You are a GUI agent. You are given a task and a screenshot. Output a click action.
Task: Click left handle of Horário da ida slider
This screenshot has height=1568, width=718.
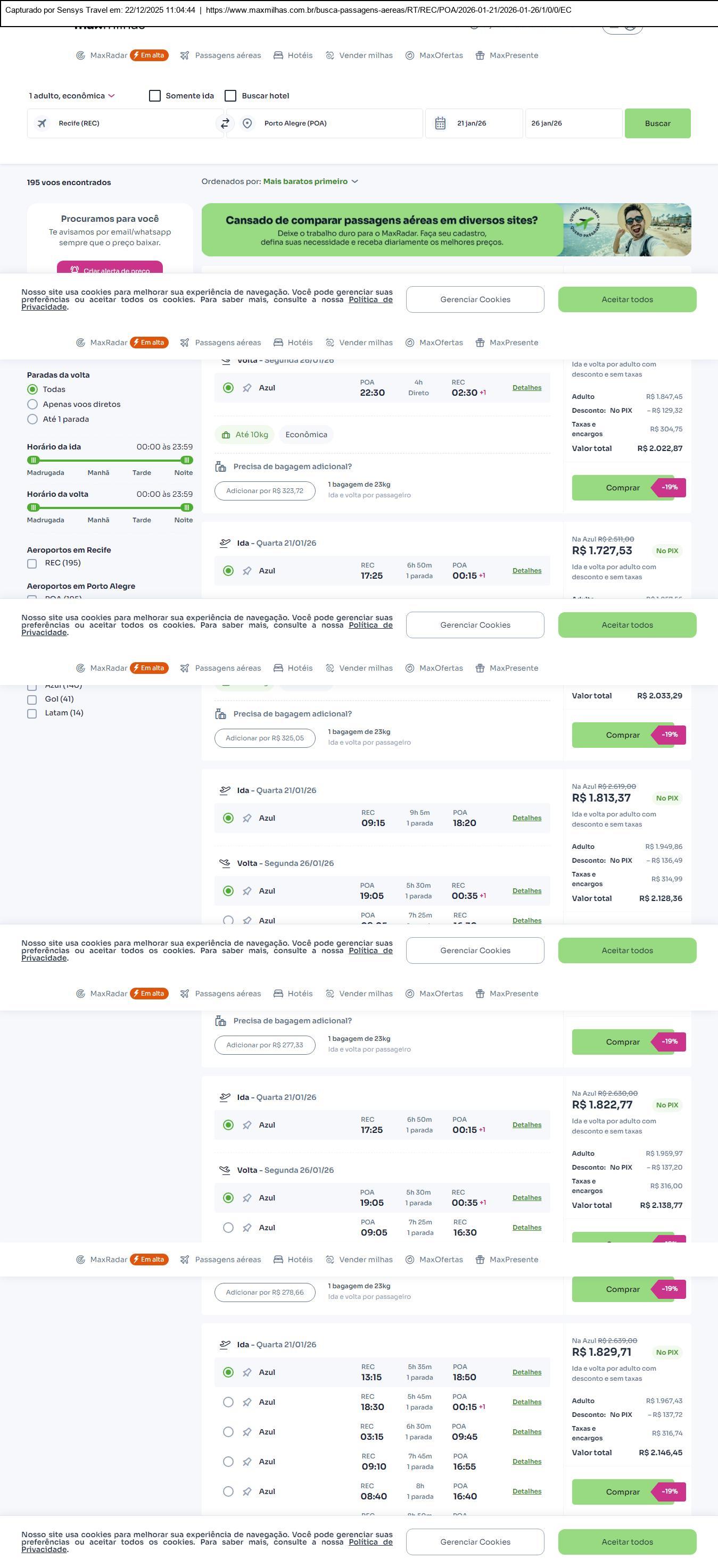pyautogui.click(x=34, y=461)
